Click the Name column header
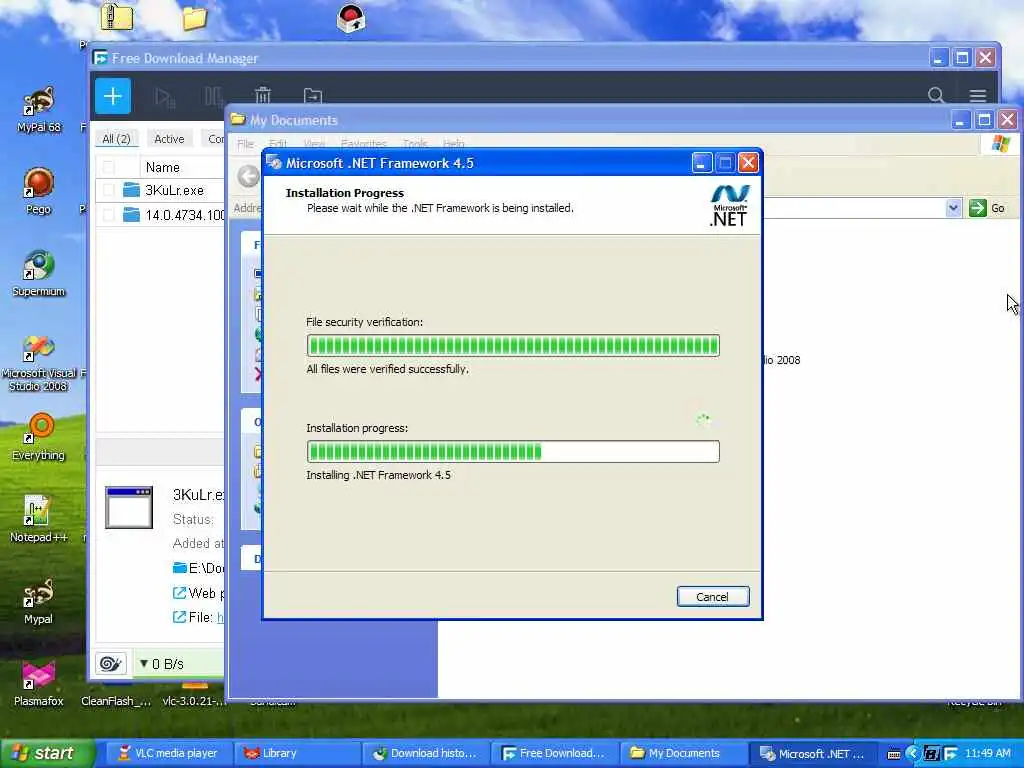1024x768 pixels. point(163,167)
